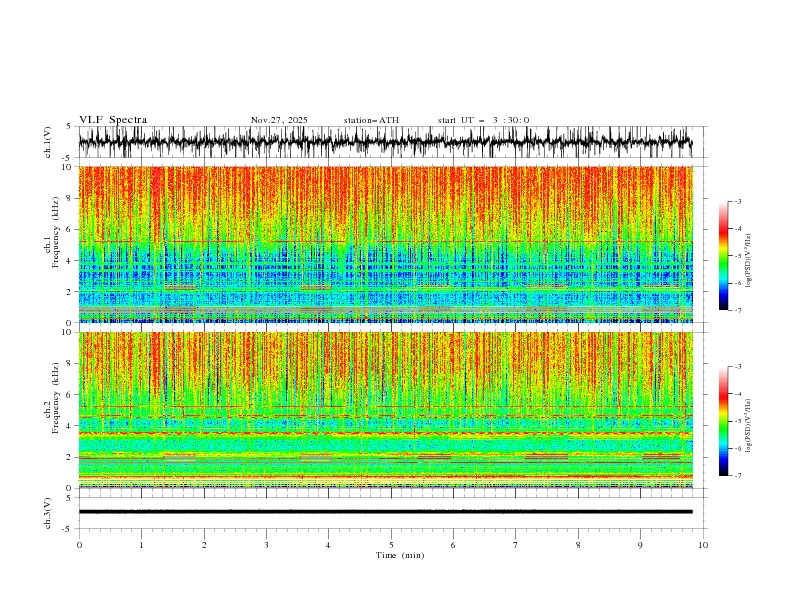Click the ch.2 color bar 'log(PSD)(V²/Hz)' label
Screen dimensions: 792x612
coord(748,426)
